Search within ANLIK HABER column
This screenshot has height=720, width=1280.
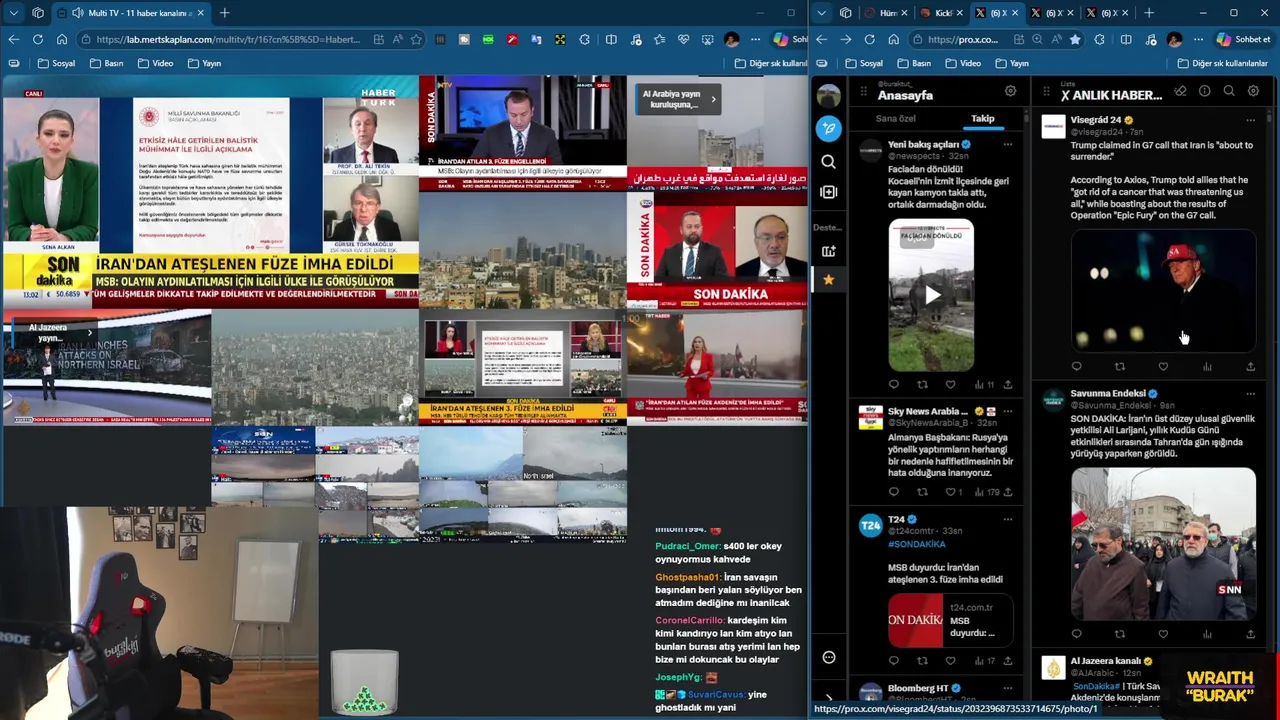click(1229, 91)
